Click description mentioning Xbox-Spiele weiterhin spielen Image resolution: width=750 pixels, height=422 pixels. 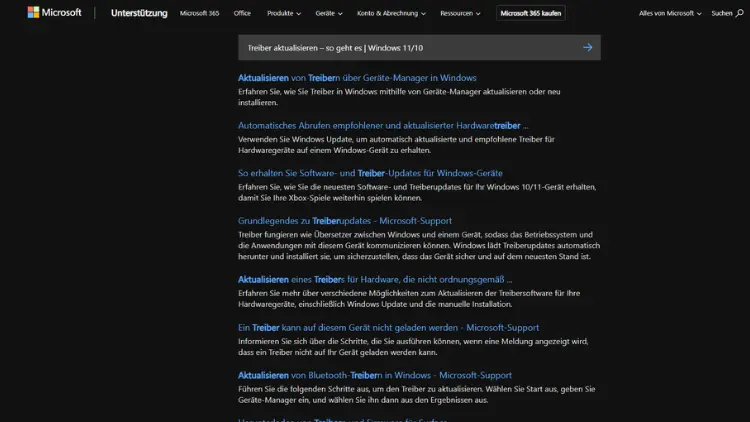(x=417, y=192)
